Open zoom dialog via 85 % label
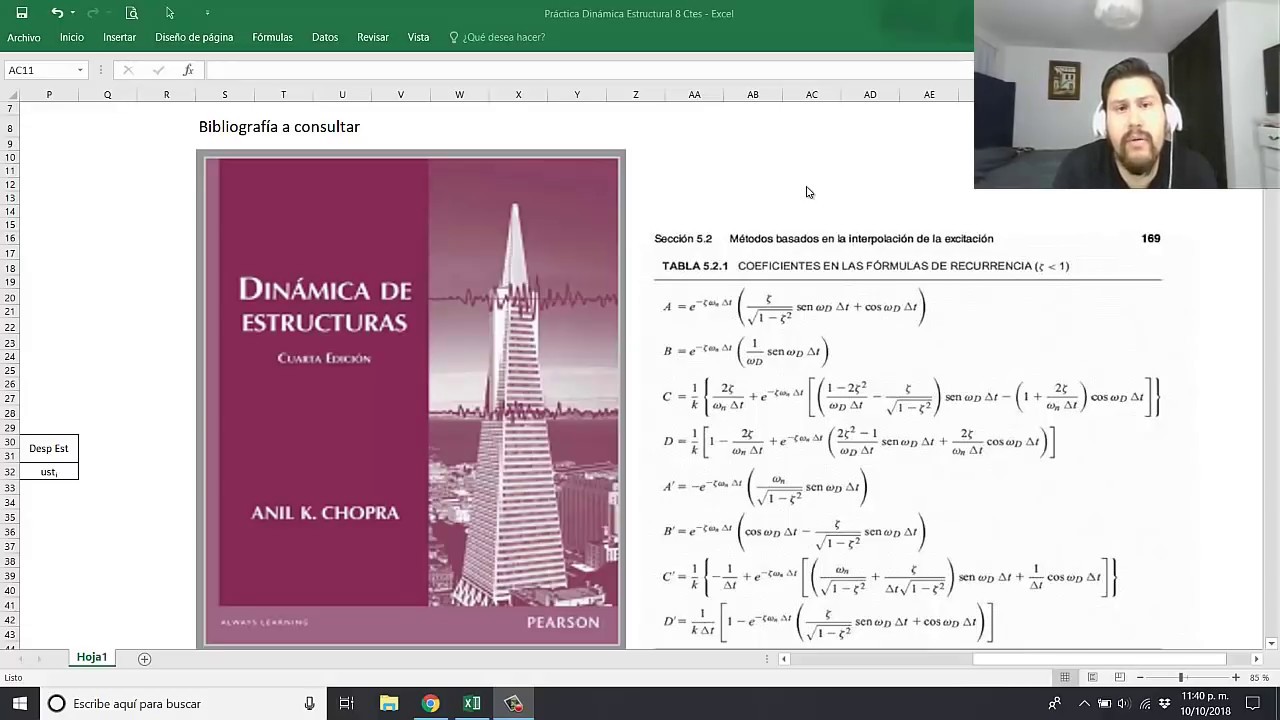 click(1259, 677)
